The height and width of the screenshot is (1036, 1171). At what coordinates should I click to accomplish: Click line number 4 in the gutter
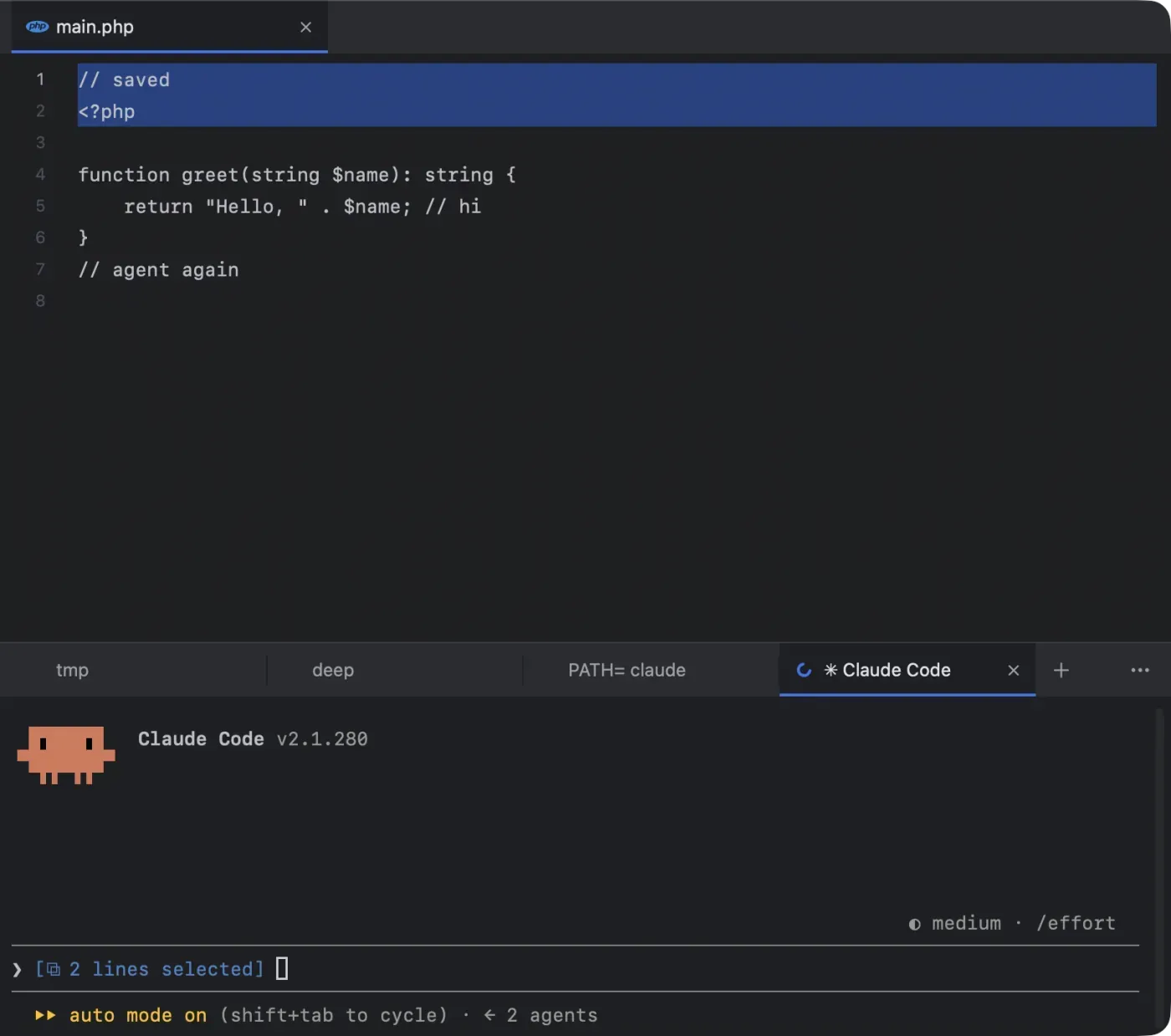[40, 175]
